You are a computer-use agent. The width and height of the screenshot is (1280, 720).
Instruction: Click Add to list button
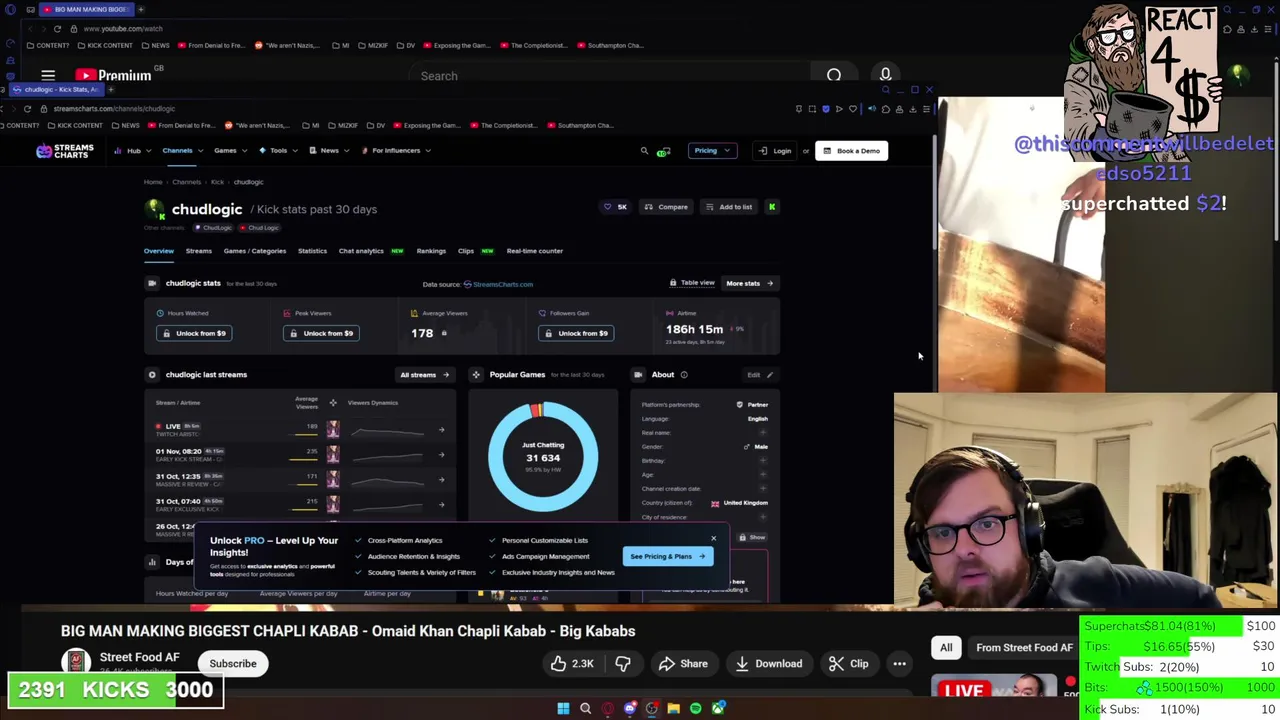tap(729, 207)
